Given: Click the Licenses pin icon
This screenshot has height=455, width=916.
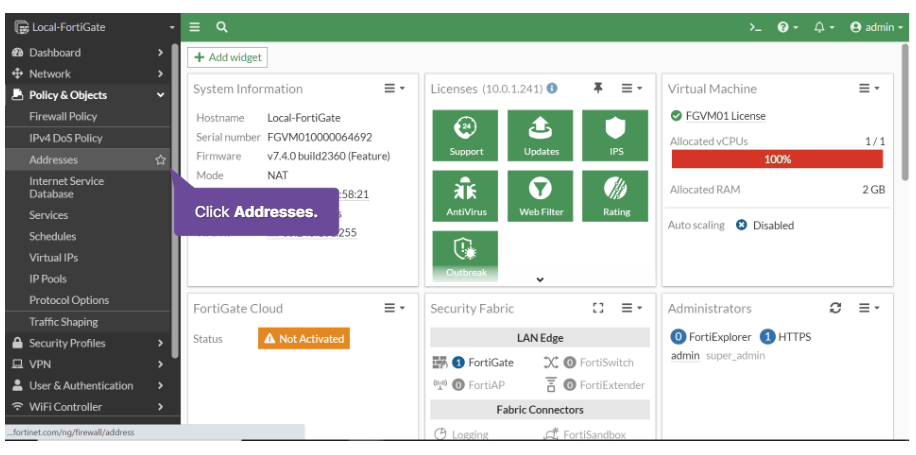Looking at the screenshot, I should (x=598, y=88).
